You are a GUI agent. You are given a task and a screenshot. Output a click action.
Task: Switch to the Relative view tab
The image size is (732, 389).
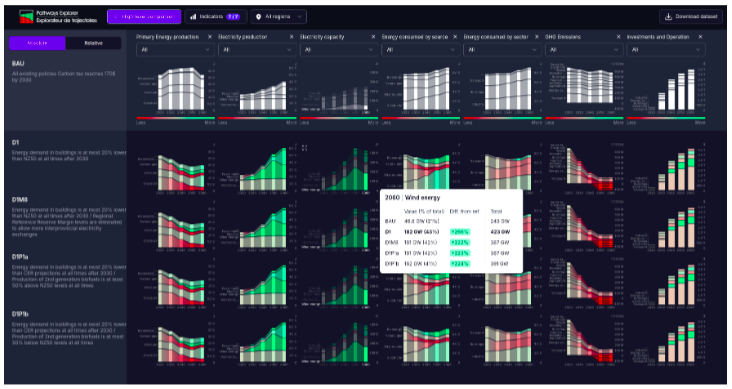pyautogui.click(x=93, y=43)
